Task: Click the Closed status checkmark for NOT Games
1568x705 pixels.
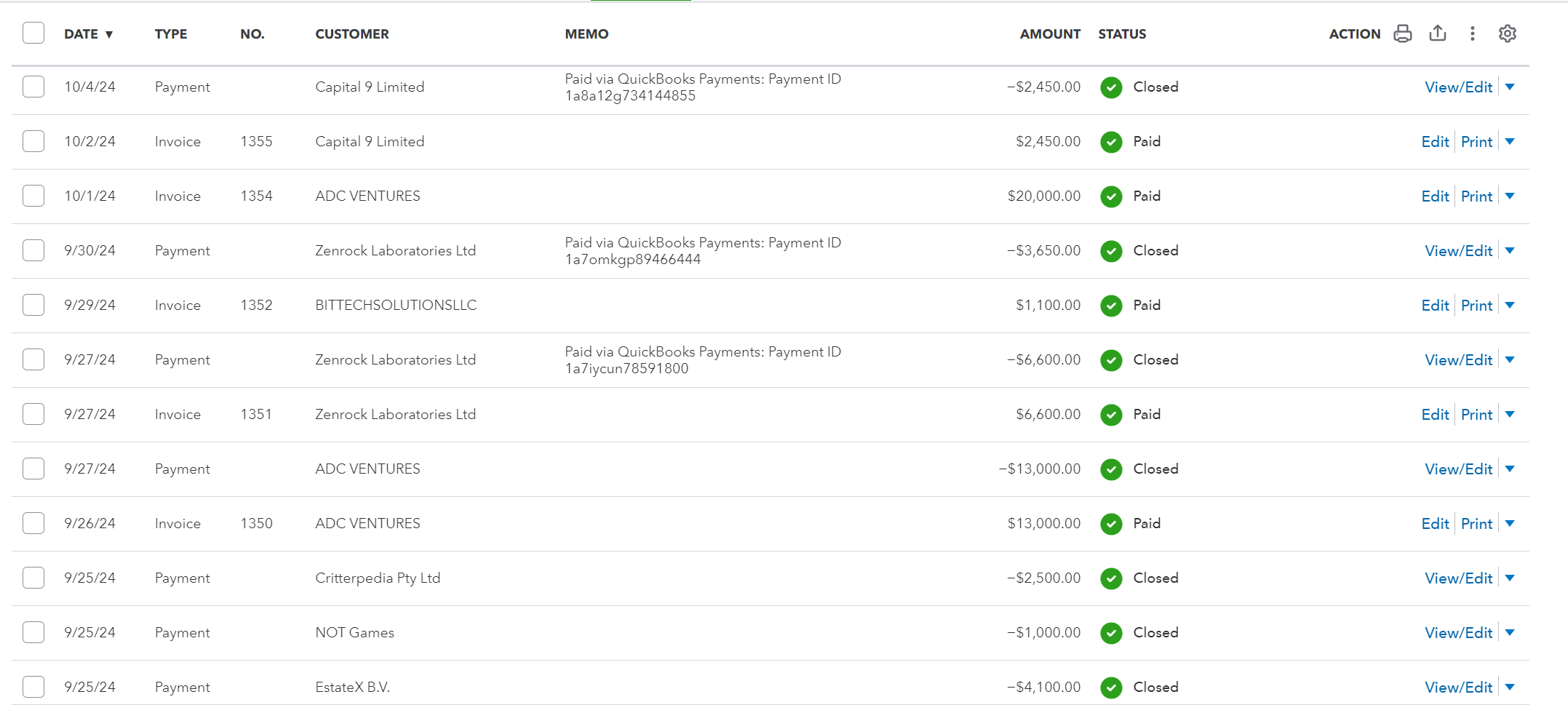Action: (x=1111, y=633)
